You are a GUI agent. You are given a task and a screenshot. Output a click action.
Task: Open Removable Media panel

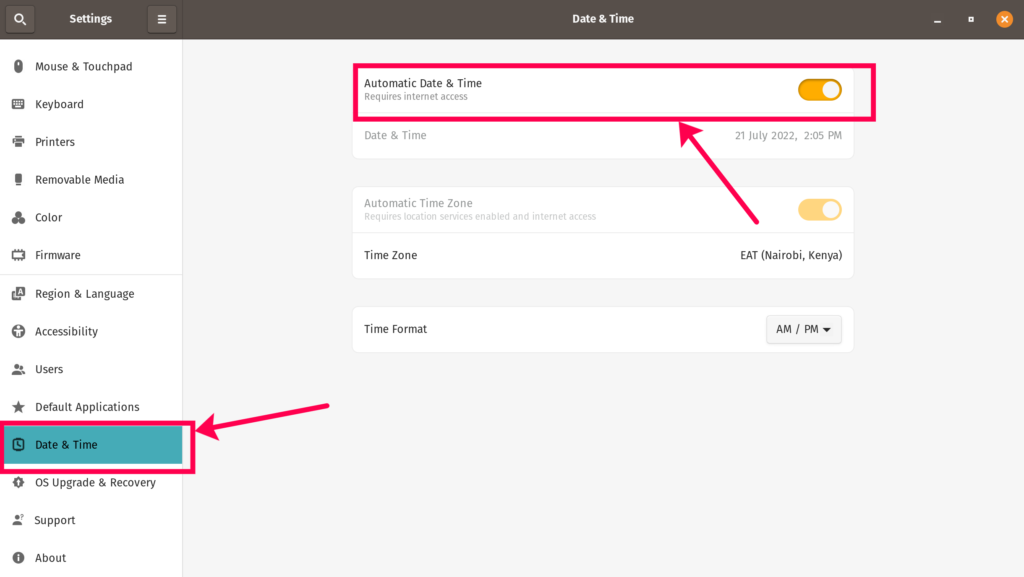pyautogui.click(x=91, y=179)
